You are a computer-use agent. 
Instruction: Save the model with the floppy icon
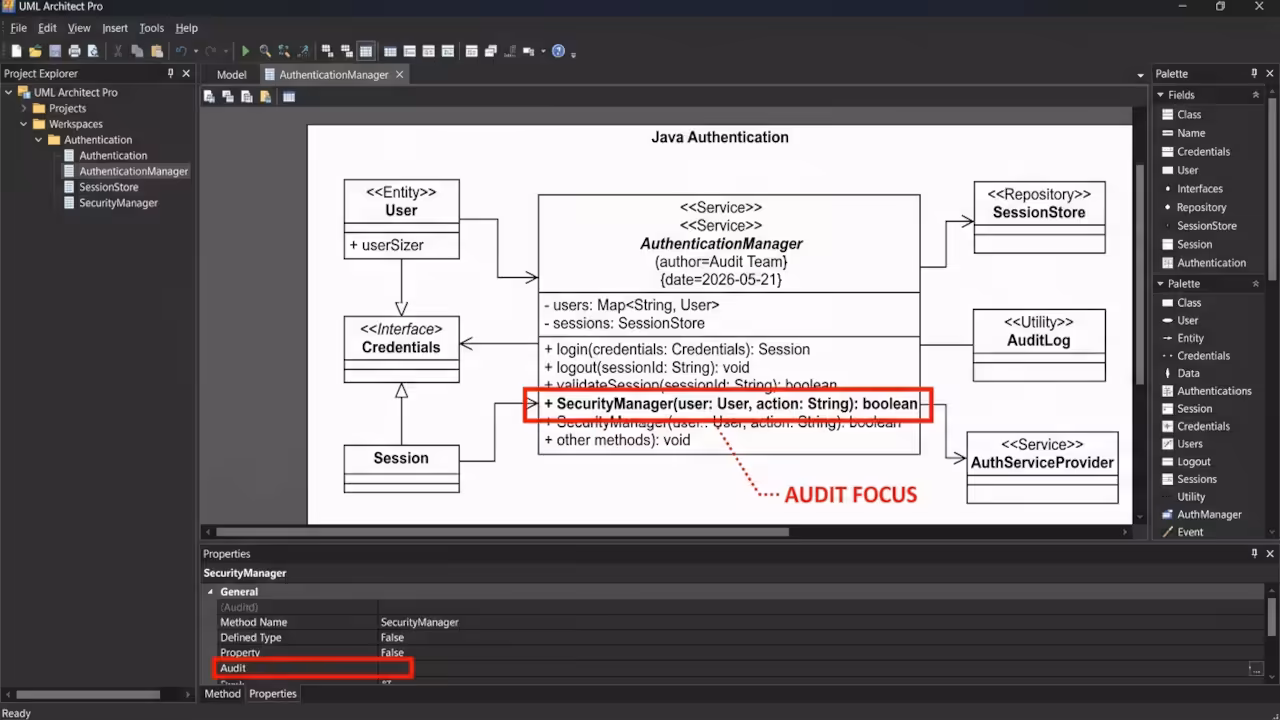55,51
